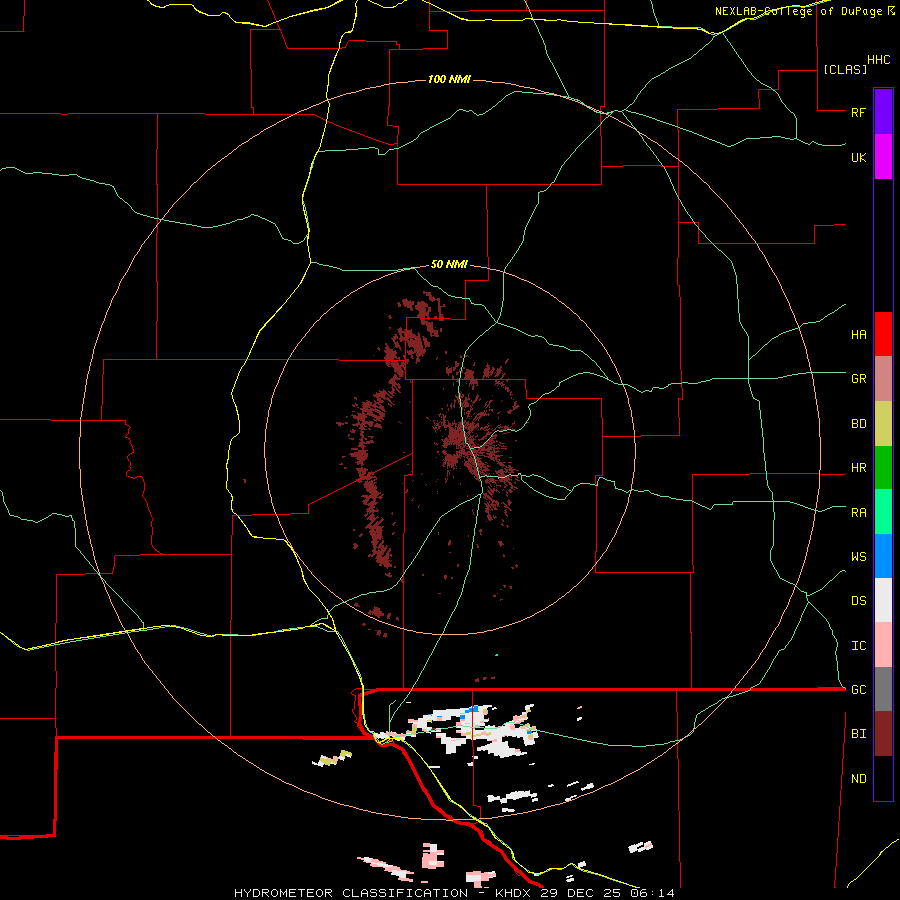Select the dusty pink GR legend swatch
The height and width of the screenshot is (900, 900).
883,379
